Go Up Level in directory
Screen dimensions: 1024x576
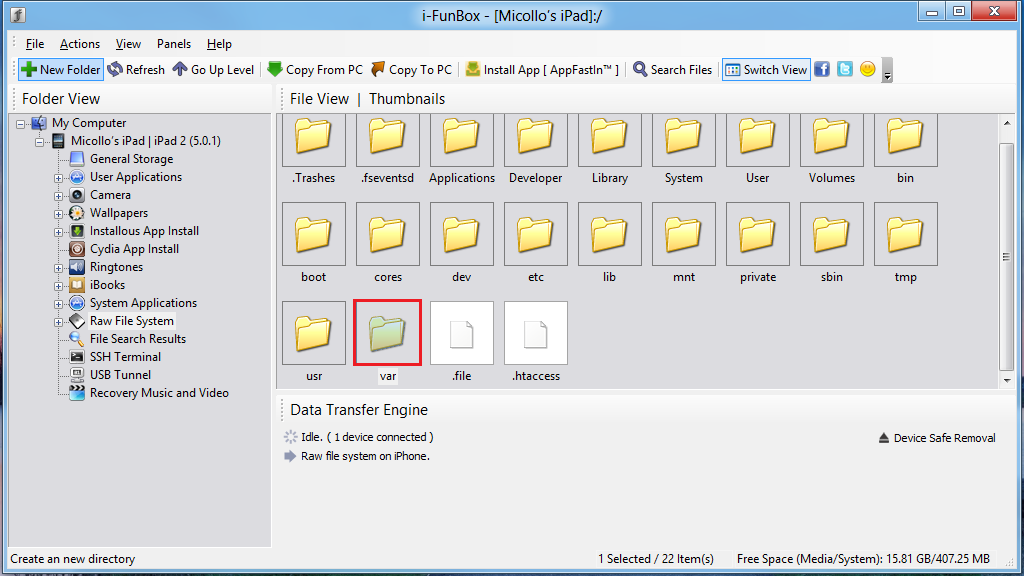(214, 69)
